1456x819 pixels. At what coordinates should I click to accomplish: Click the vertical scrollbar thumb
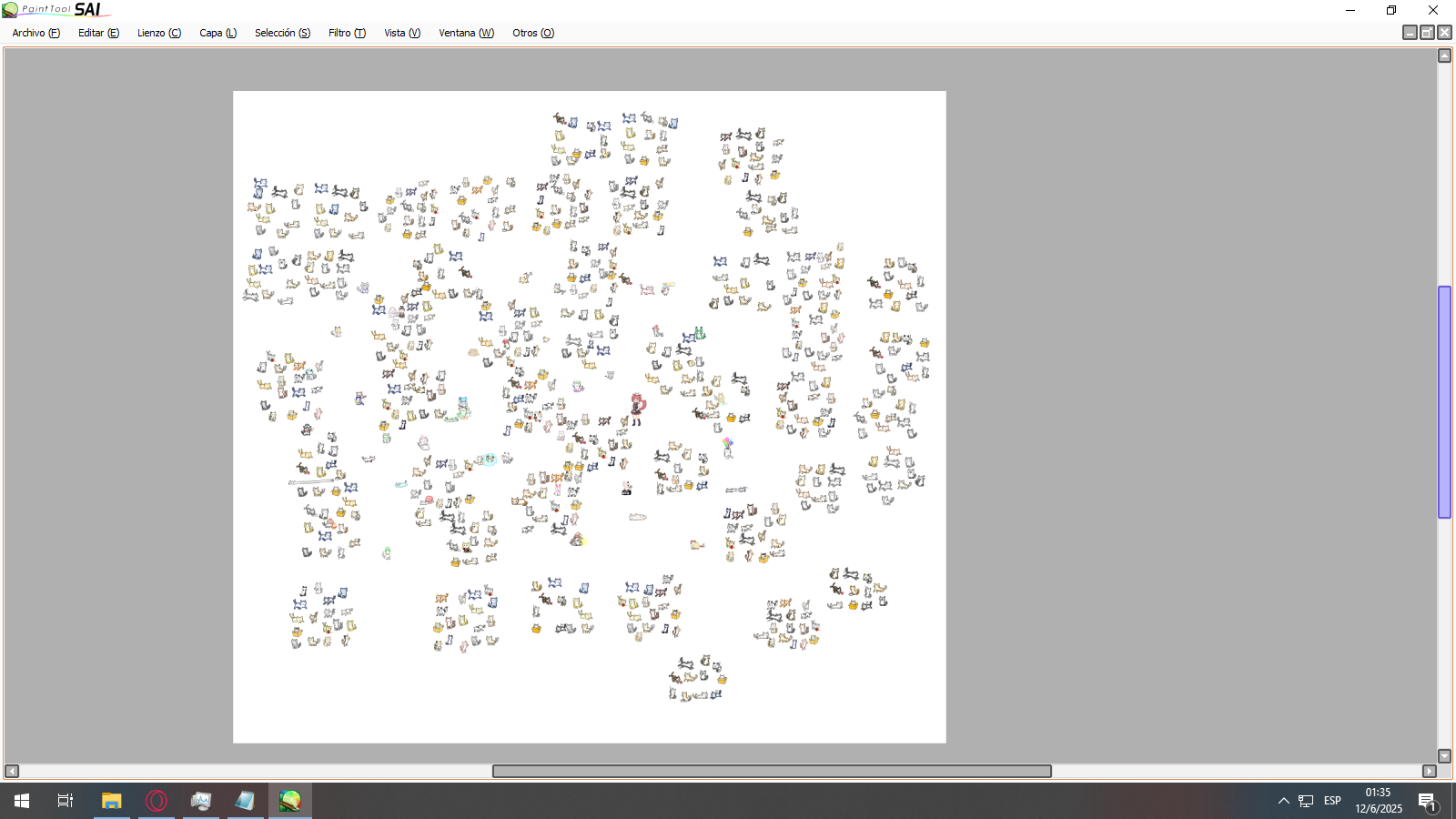point(1444,402)
